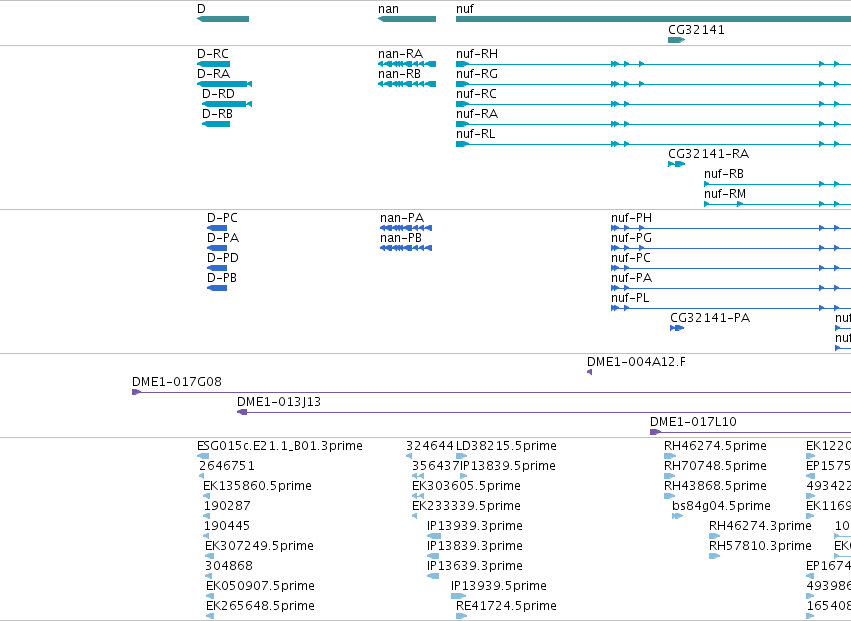851x621 pixels.
Task: Pick the D-RD transcript
Action: (227, 104)
